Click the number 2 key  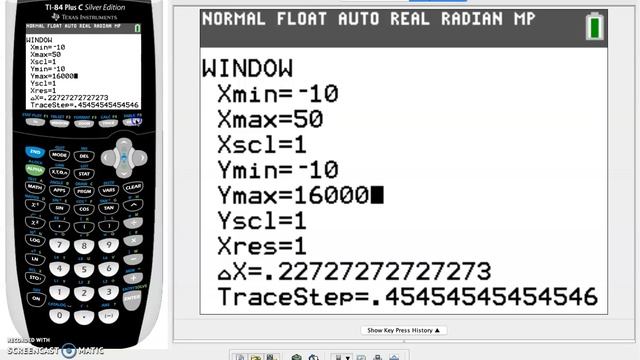(x=84, y=293)
